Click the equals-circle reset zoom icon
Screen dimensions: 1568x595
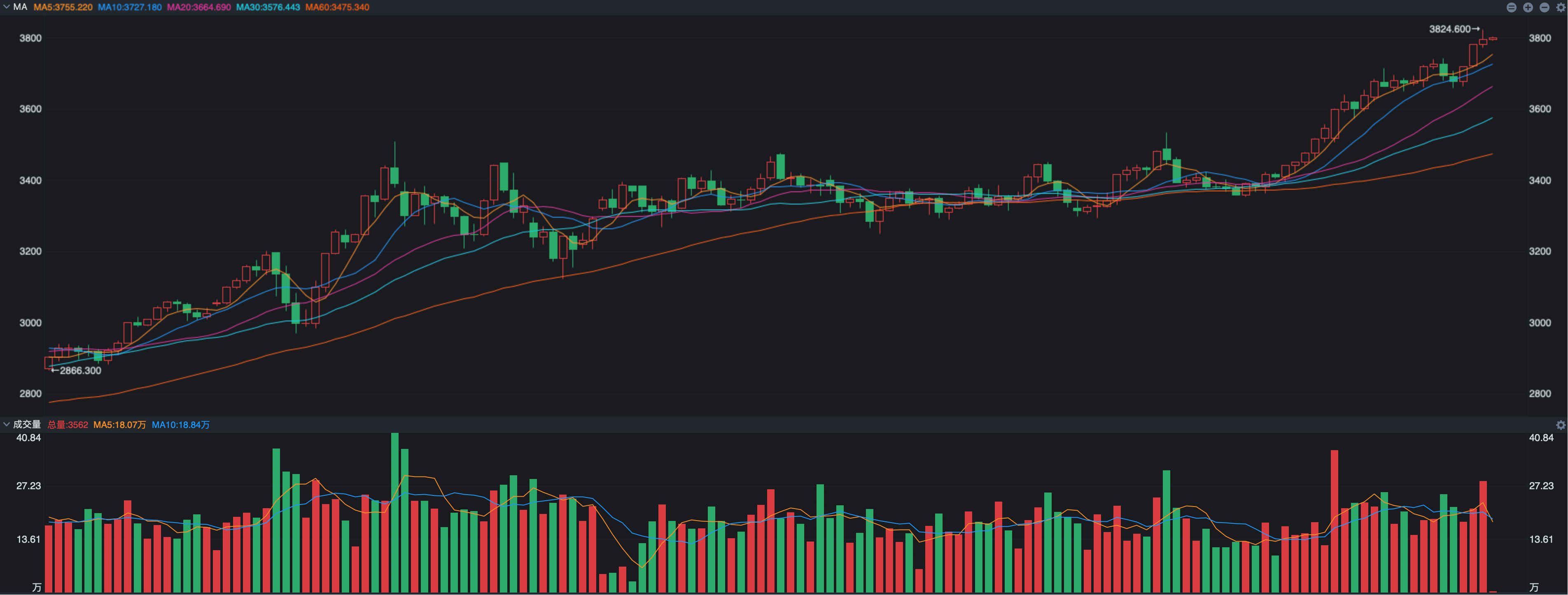coord(1512,7)
